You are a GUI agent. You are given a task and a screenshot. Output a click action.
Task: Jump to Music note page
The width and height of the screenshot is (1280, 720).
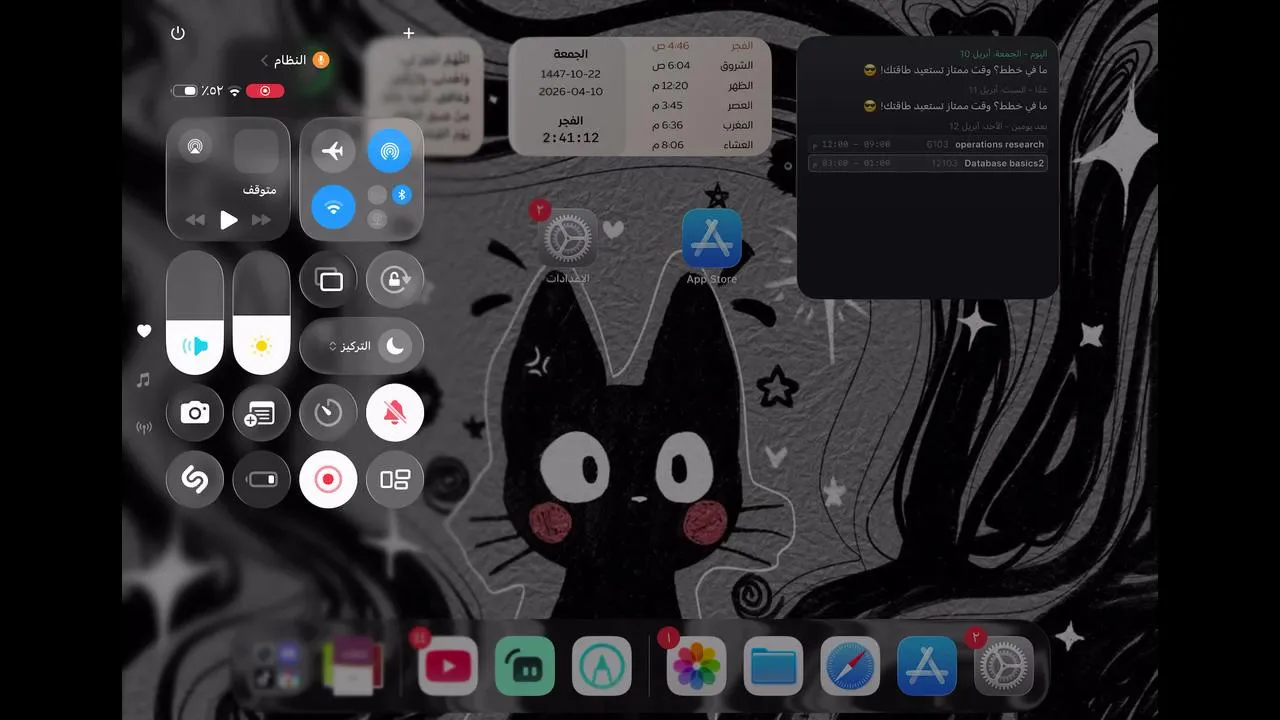(x=144, y=380)
